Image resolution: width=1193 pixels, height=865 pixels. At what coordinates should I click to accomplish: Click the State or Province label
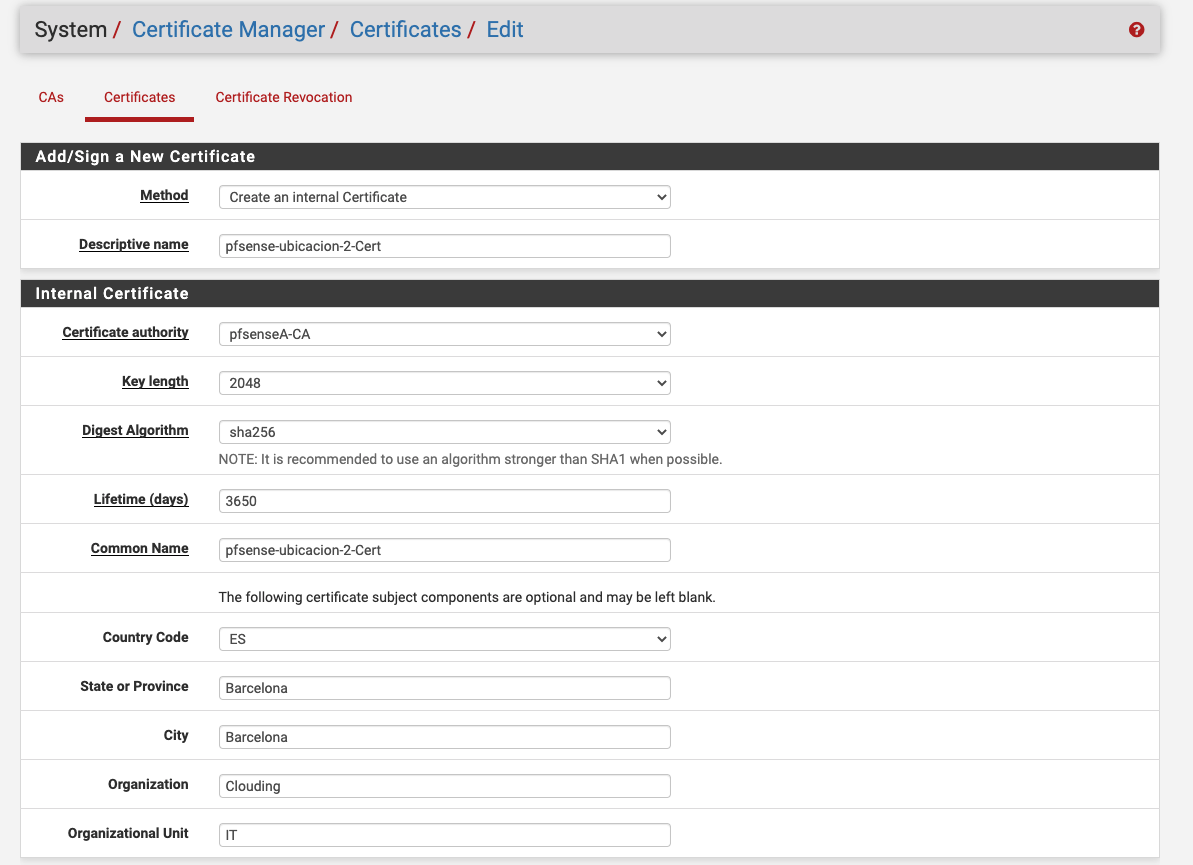[134, 686]
